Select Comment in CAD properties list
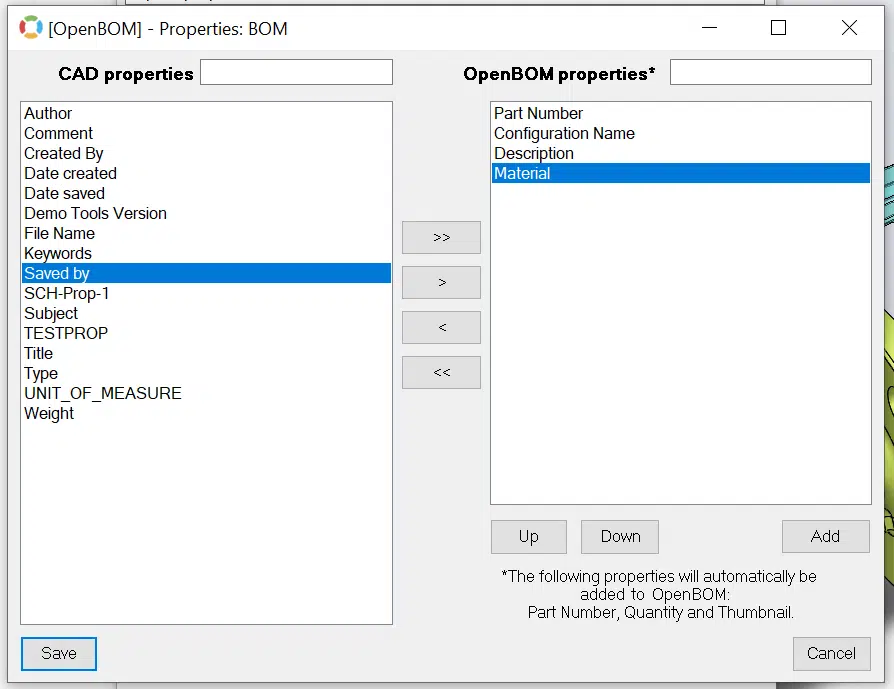 206,133
